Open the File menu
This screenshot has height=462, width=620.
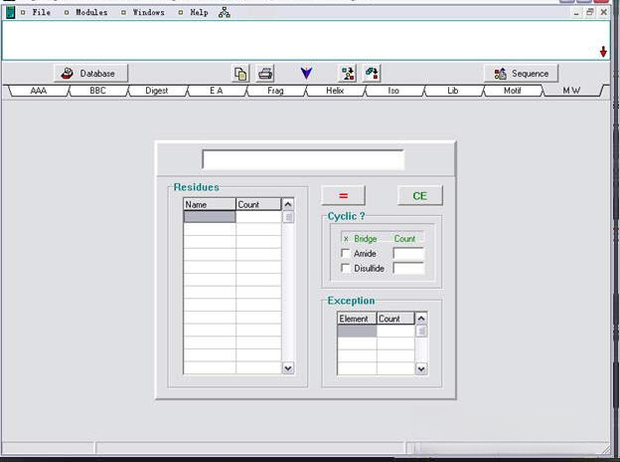[41, 13]
